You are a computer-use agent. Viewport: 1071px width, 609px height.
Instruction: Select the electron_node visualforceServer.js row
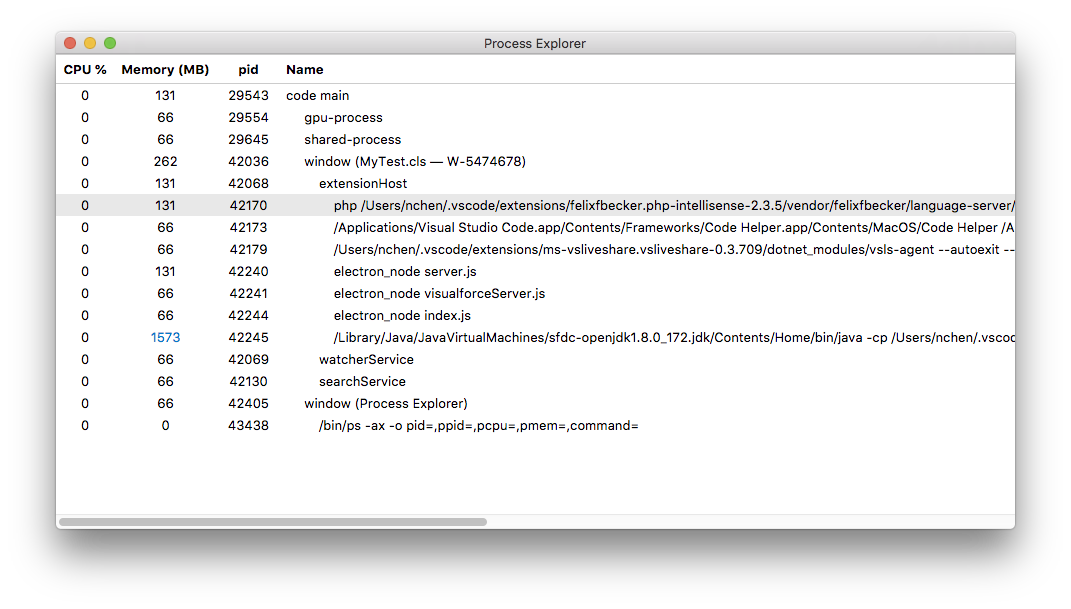pyautogui.click(x=536, y=294)
